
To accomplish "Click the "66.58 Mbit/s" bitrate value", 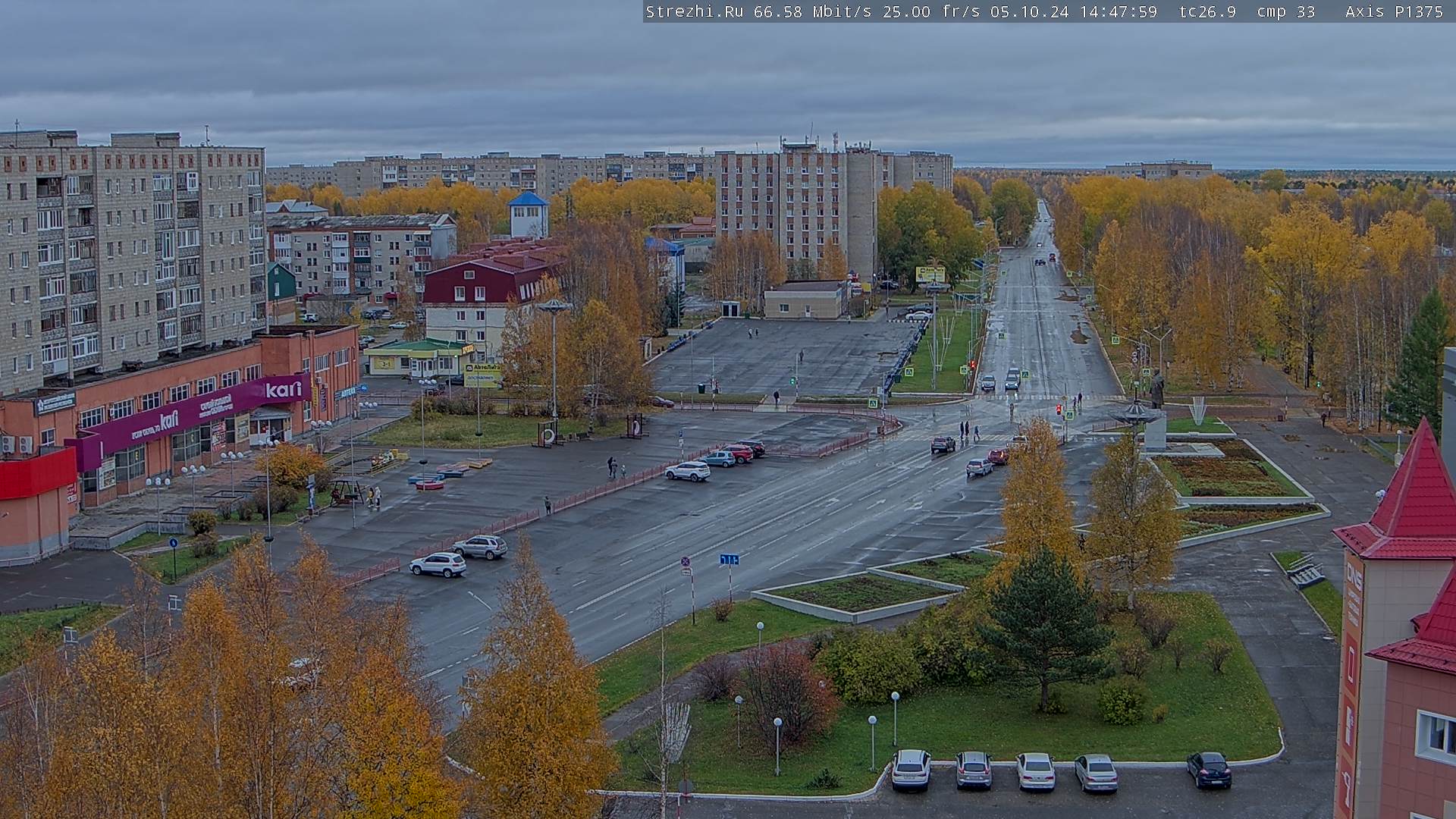I will point(812,11).
